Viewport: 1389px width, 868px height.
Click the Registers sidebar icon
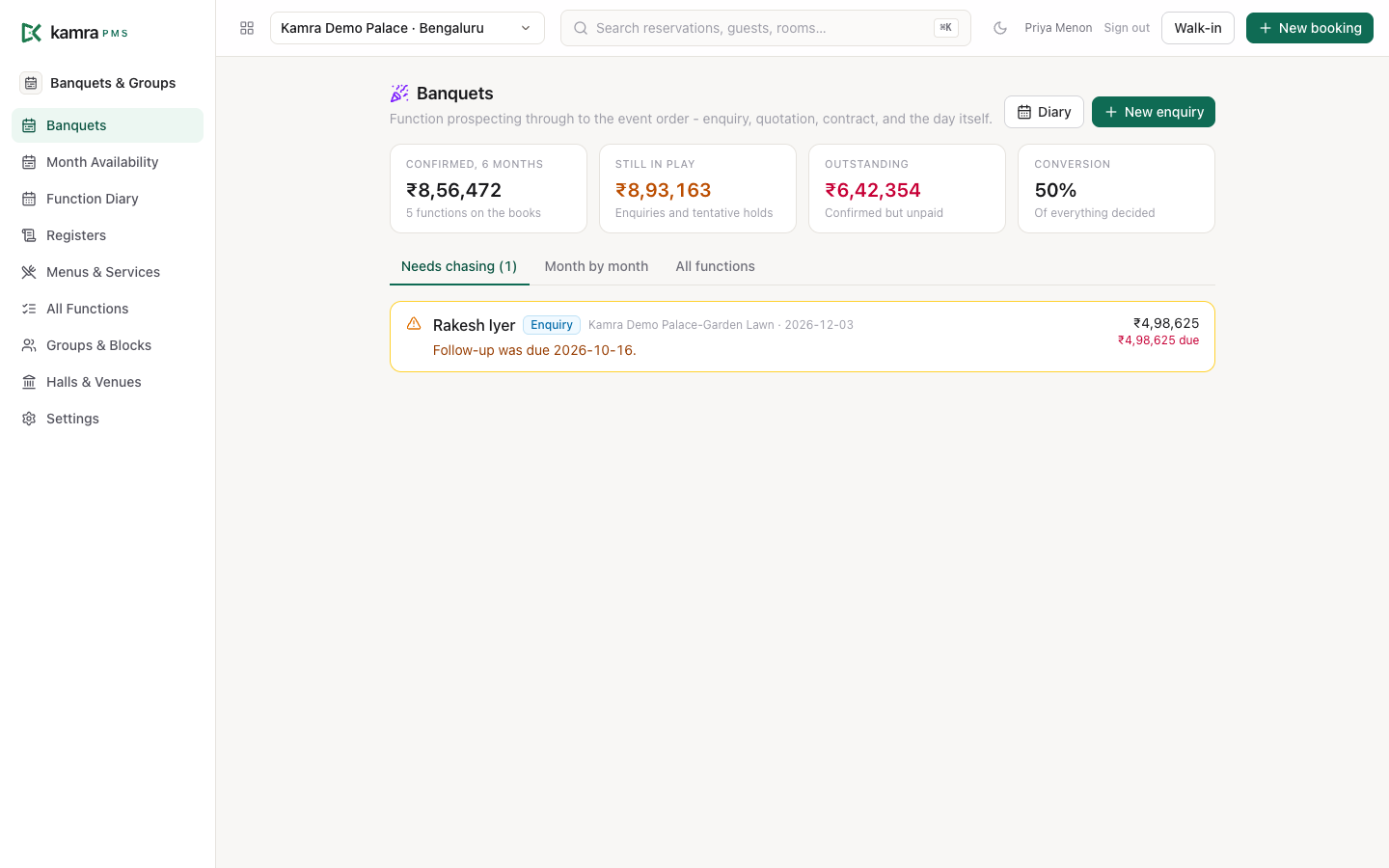click(x=29, y=235)
